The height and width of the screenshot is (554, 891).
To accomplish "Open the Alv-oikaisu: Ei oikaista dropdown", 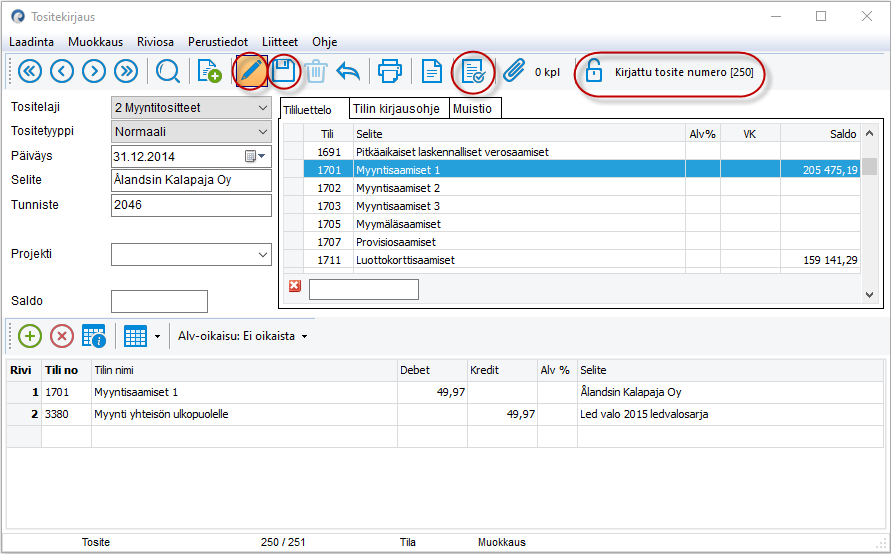I will tap(243, 336).
